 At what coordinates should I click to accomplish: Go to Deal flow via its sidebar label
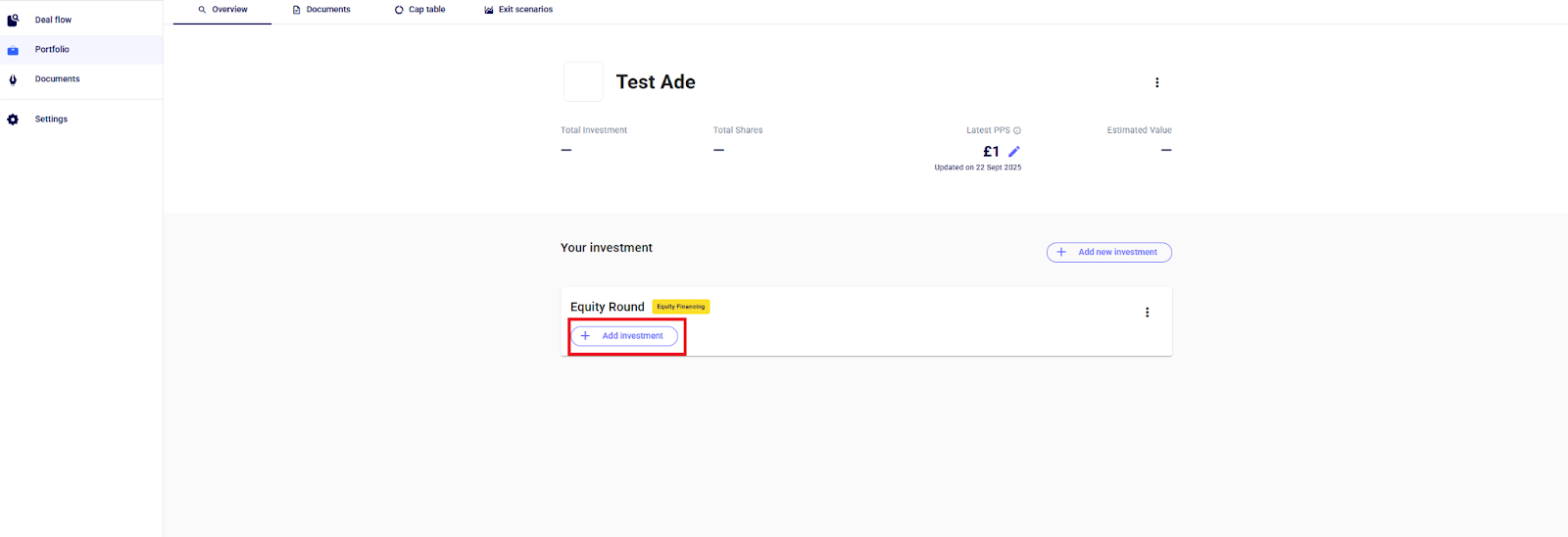point(53,20)
